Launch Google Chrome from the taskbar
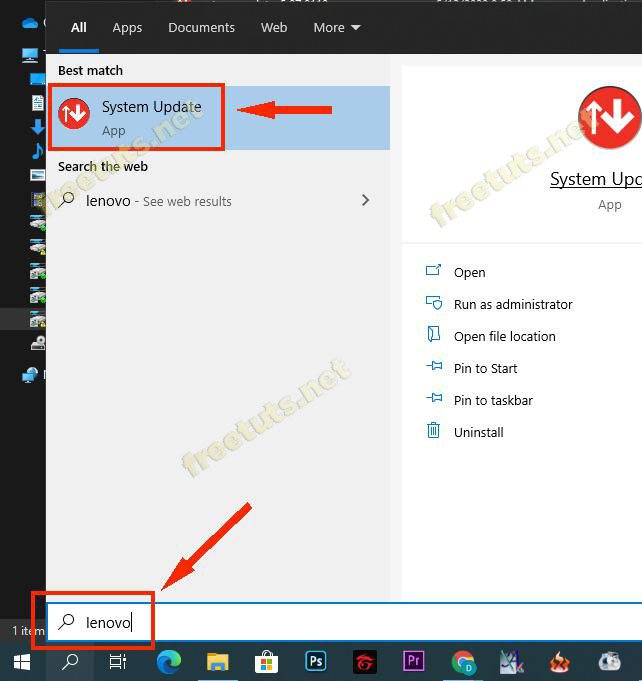The image size is (642, 681). coord(463,662)
